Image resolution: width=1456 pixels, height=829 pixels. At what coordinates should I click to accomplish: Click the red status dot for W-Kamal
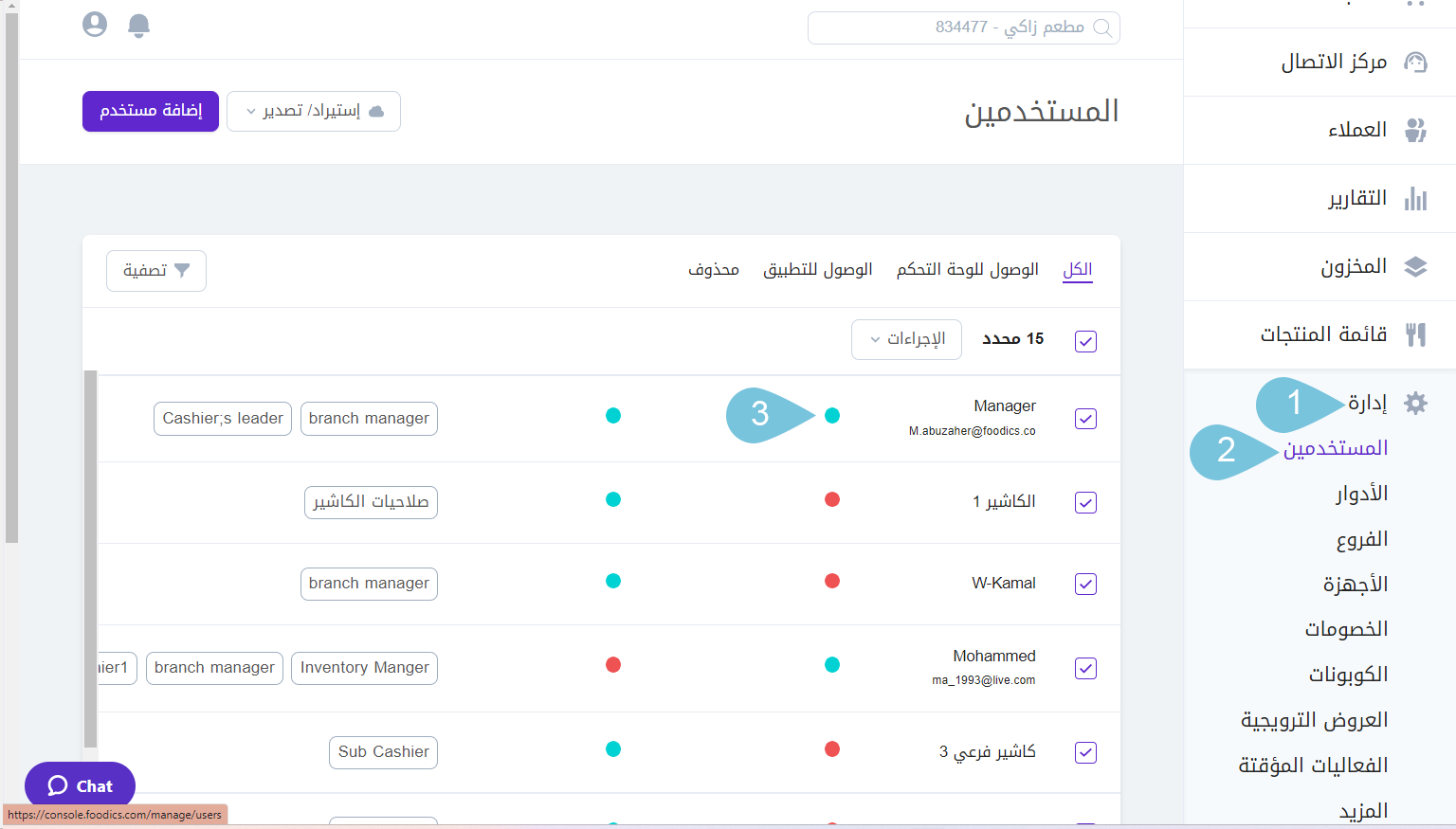pyautogui.click(x=832, y=582)
